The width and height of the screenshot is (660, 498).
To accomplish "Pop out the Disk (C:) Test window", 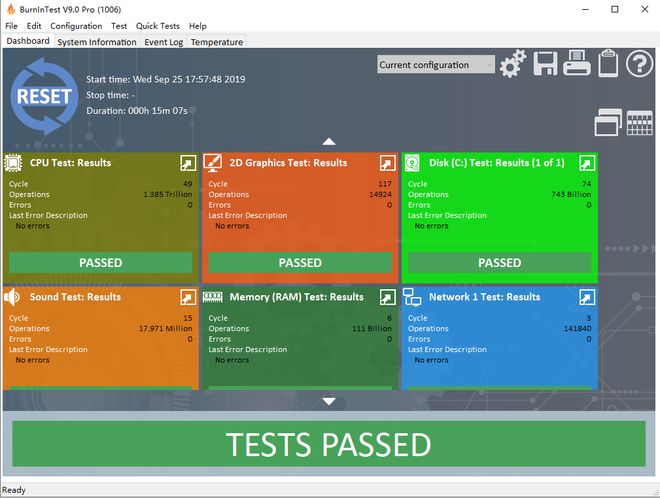I will click(587, 163).
